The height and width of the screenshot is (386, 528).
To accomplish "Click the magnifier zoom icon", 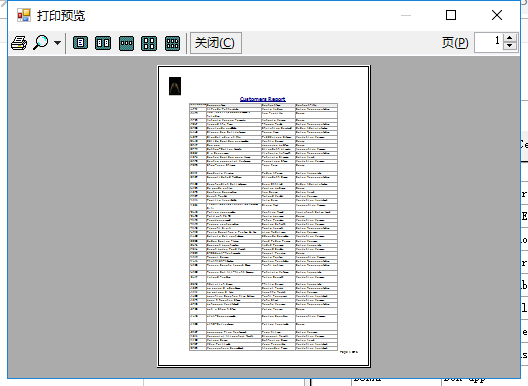I will [41, 43].
